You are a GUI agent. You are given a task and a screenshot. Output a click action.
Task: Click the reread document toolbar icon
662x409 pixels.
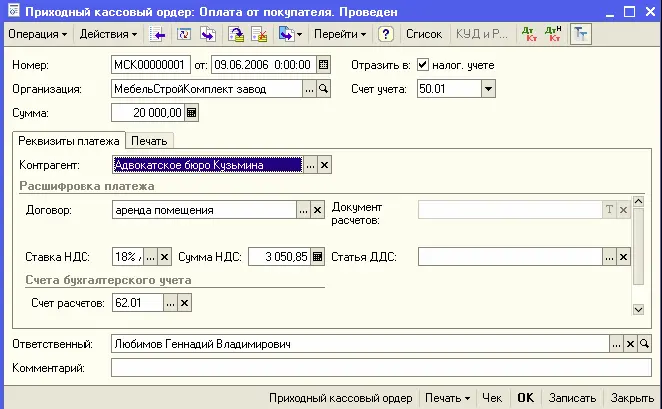click(x=184, y=34)
